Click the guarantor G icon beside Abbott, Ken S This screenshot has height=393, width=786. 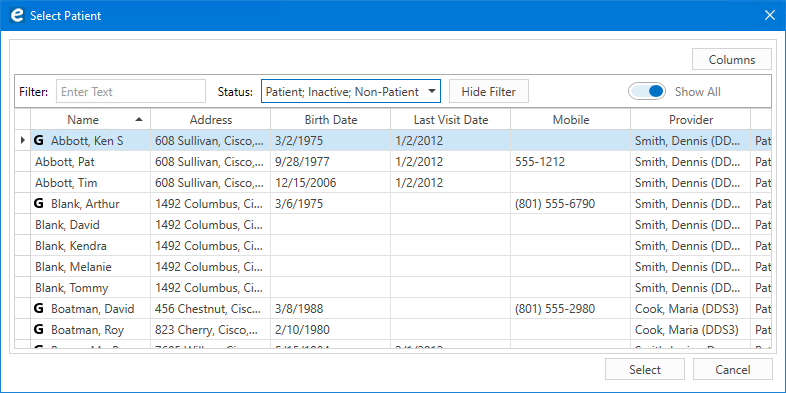[x=39, y=141]
